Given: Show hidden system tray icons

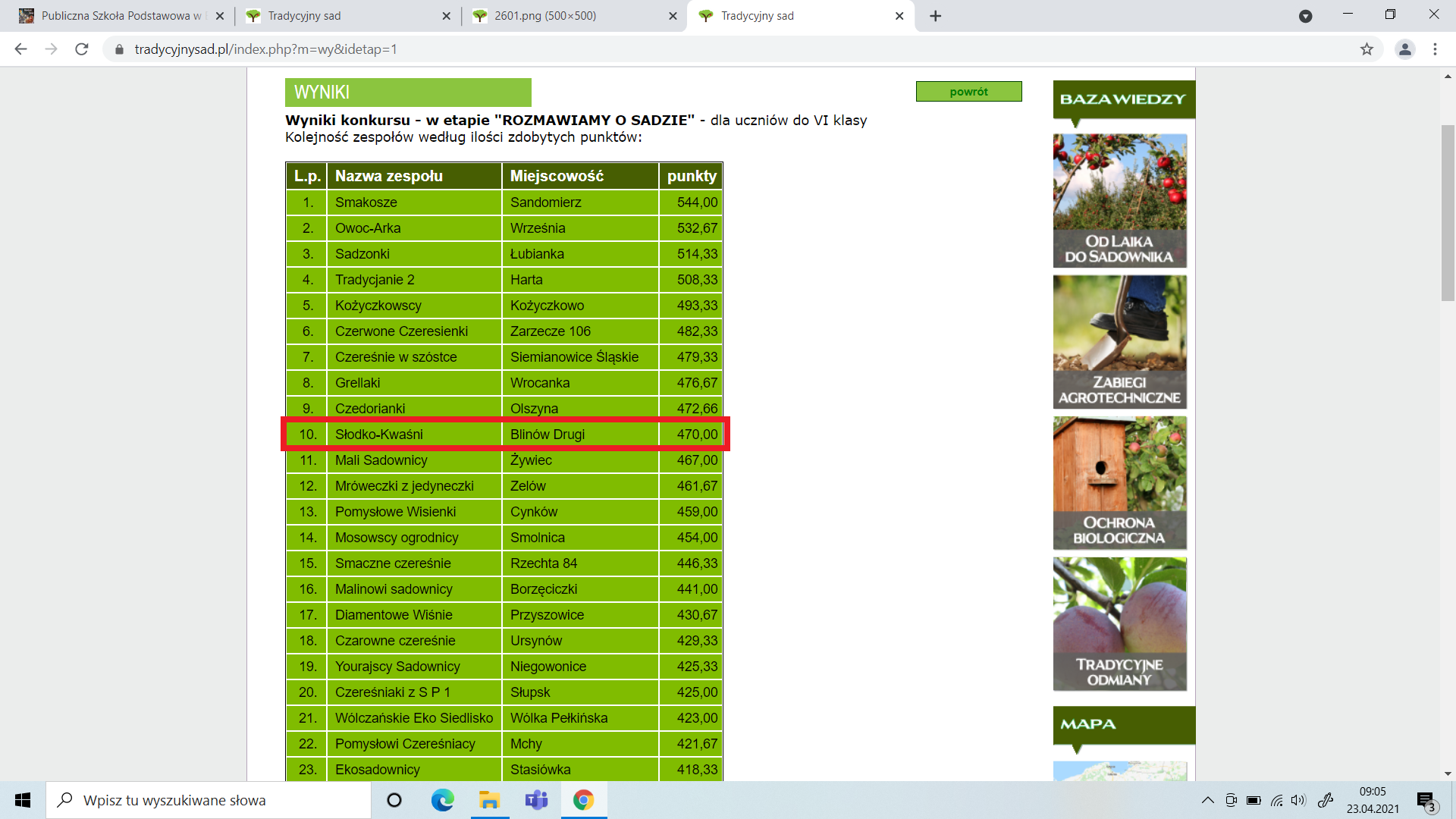Looking at the screenshot, I should (x=1207, y=800).
